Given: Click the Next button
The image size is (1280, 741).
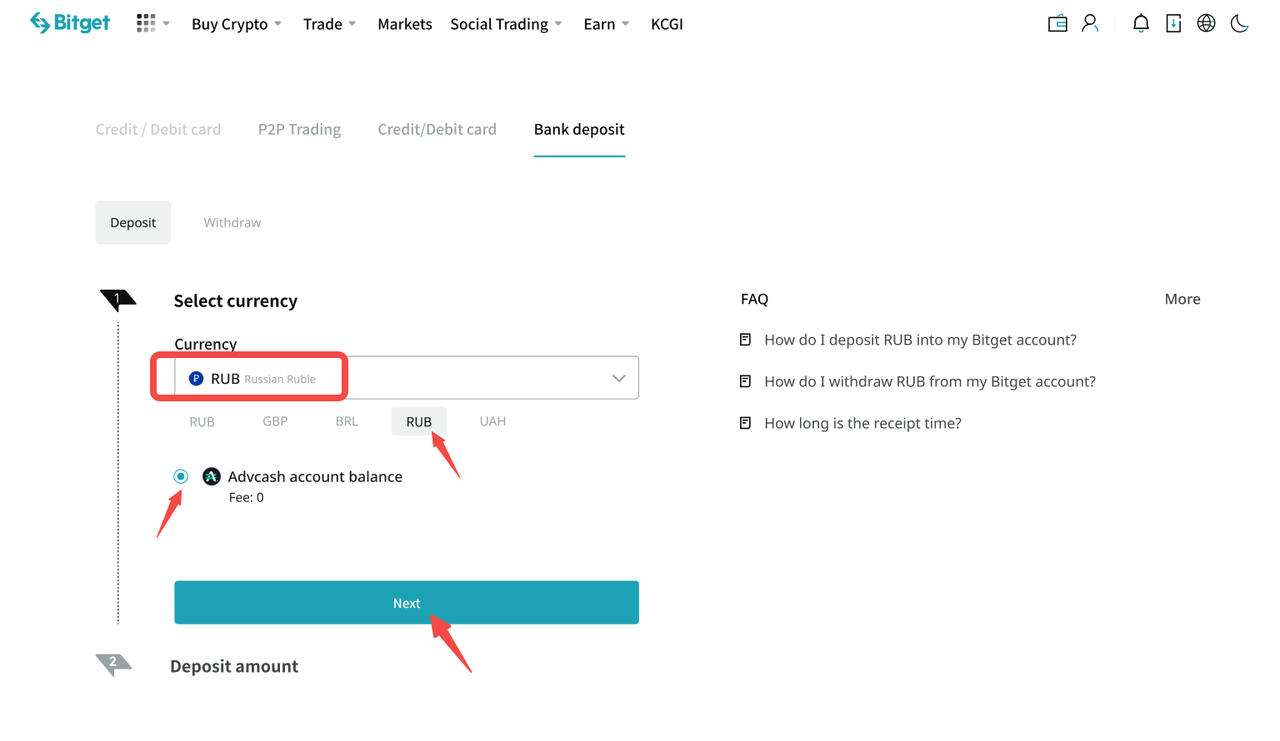Looking at the screenshot, I should [406, 603].
